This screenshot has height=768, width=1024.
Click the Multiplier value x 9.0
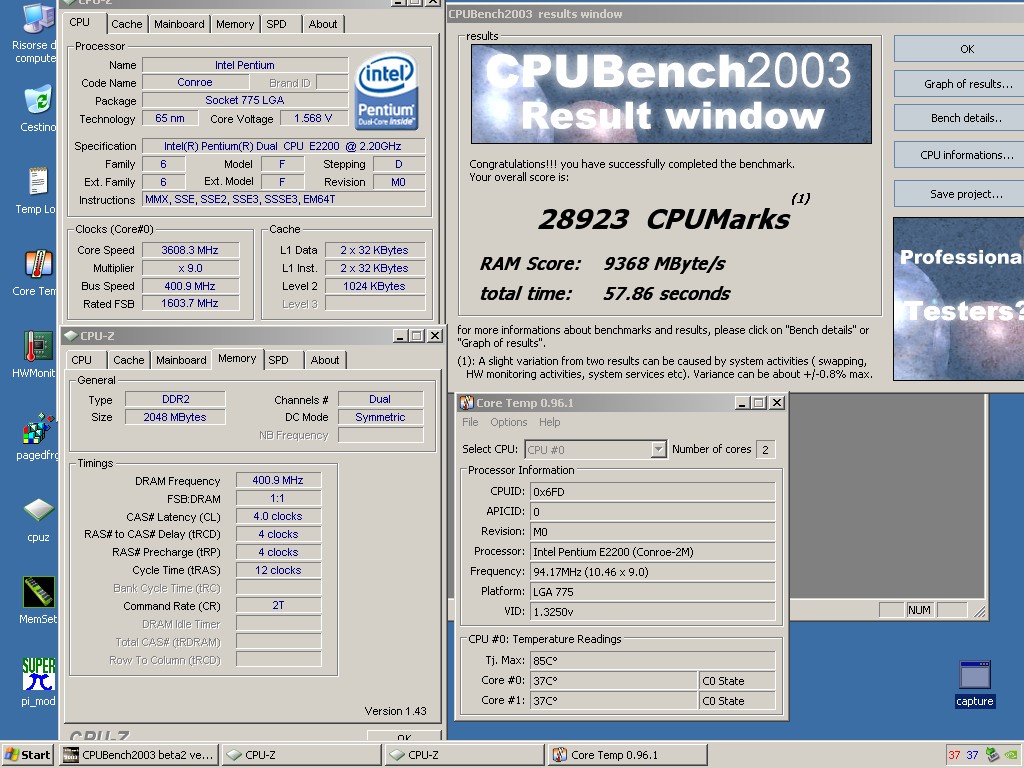click(x=190, y=268)
